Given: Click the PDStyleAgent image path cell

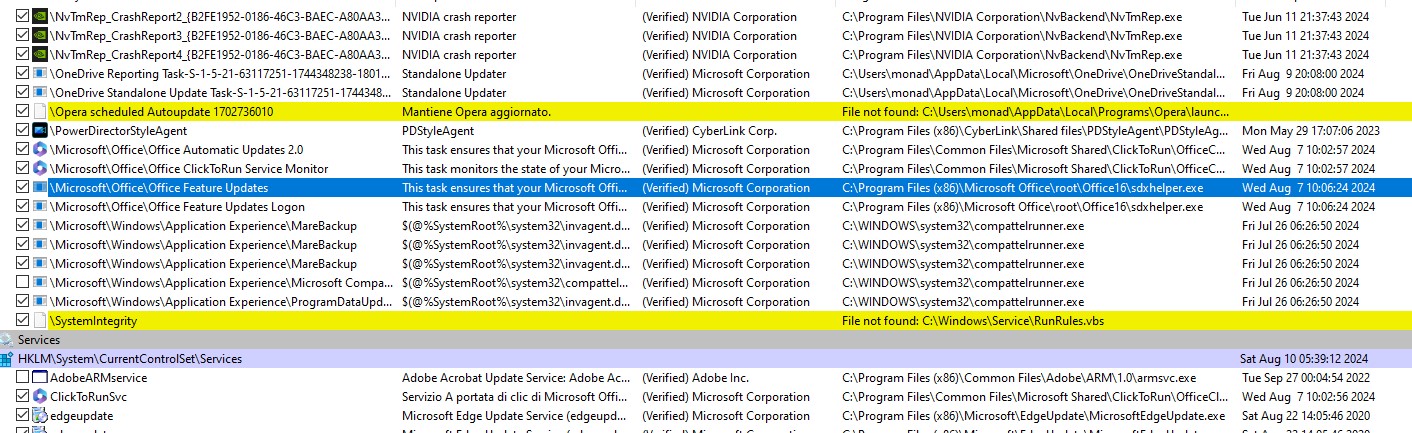Looking at the screenshot, I should coord(1036,131).
